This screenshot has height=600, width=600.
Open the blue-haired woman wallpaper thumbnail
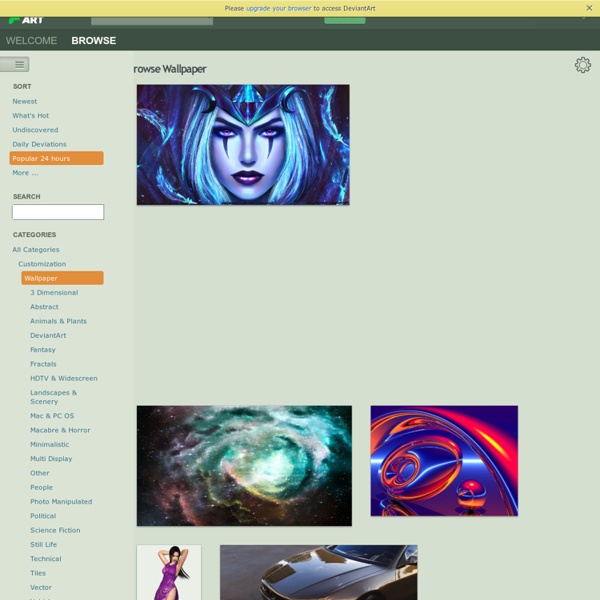(x=243, y=145)
